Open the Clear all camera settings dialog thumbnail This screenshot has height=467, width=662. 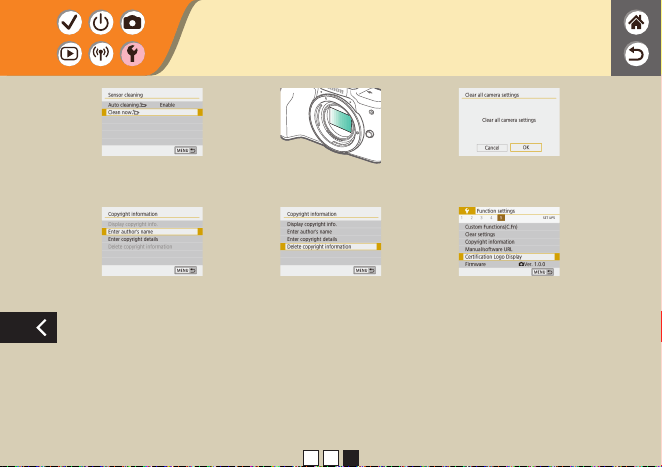coord(509,122)
